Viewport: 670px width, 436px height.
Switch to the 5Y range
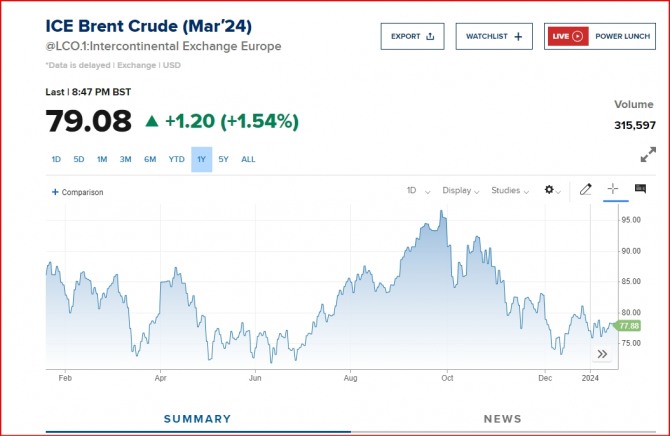(224, 159)
